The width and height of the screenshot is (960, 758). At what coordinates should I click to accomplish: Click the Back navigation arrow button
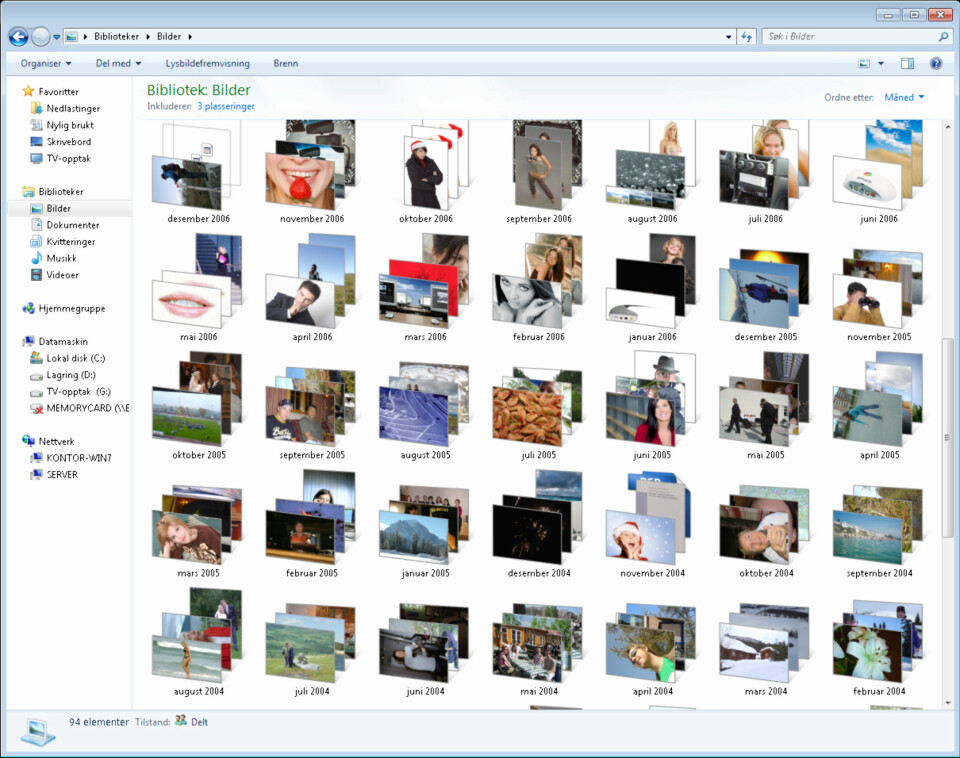(18, 36)
